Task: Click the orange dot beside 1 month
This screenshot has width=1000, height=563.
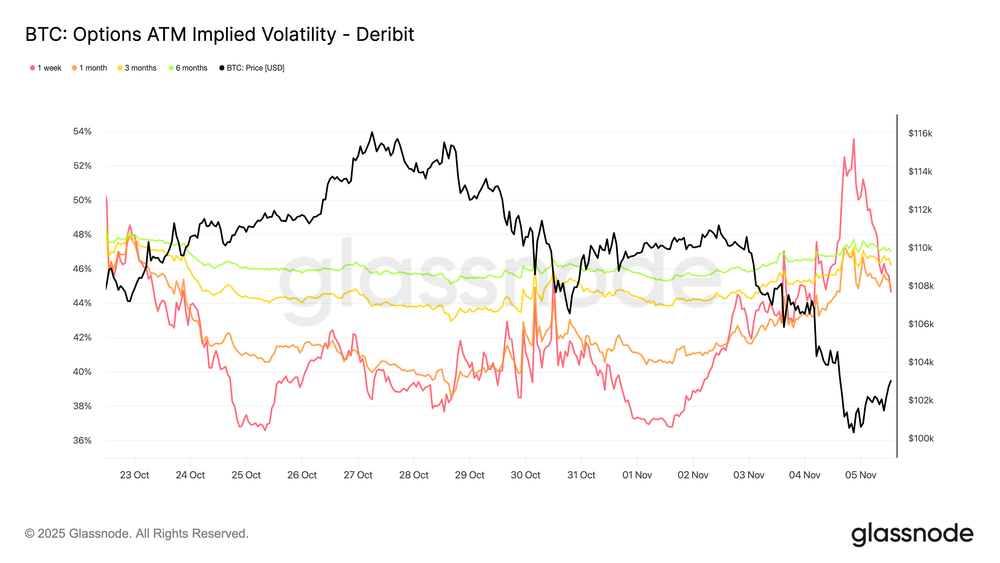Action: (x=74, y=68)
